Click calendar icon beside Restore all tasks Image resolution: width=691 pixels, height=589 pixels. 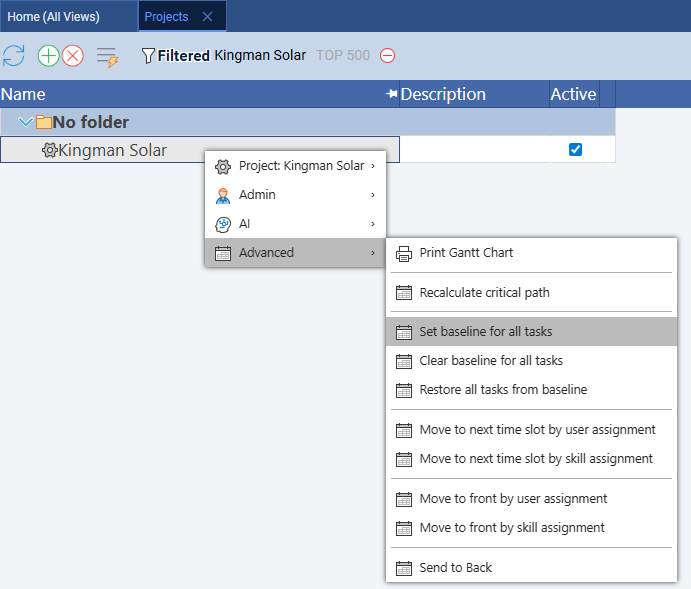pyautogui.click(x=404, y=390)
